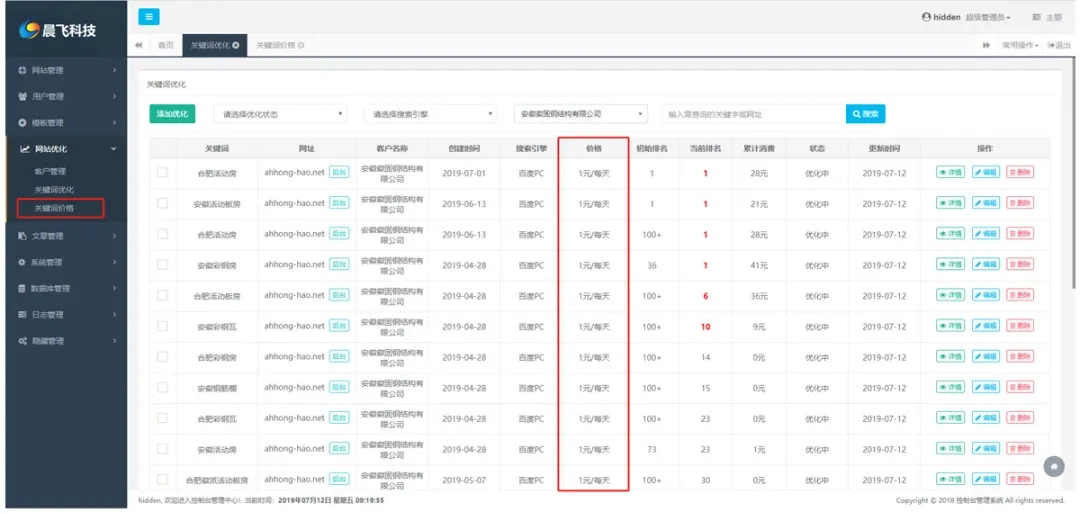Open the 常用操作 dropdown
Viewport: 1080px width, 514px height.
(1019, 45)
